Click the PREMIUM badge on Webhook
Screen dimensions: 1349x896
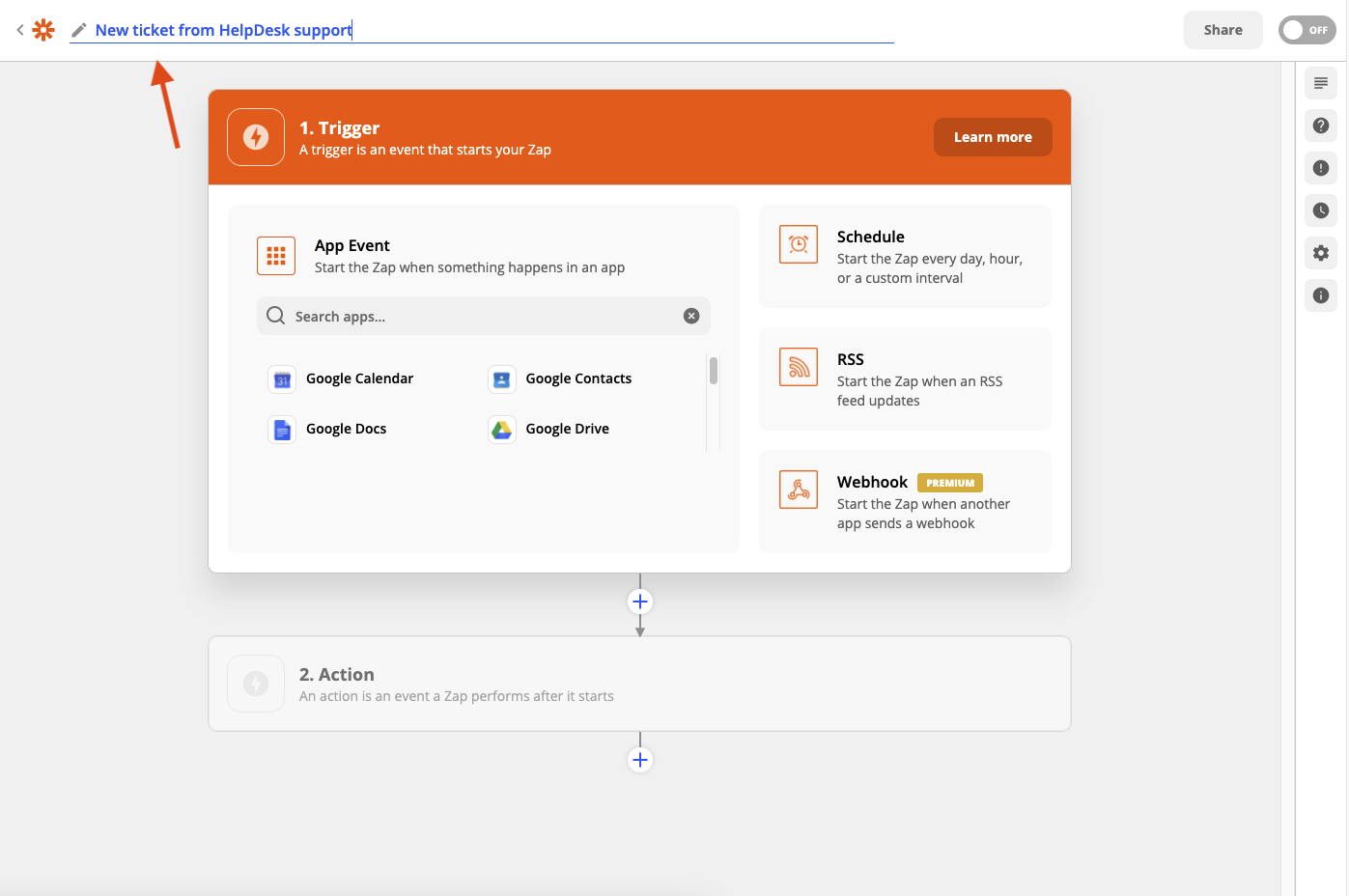[x=950, y=483]
